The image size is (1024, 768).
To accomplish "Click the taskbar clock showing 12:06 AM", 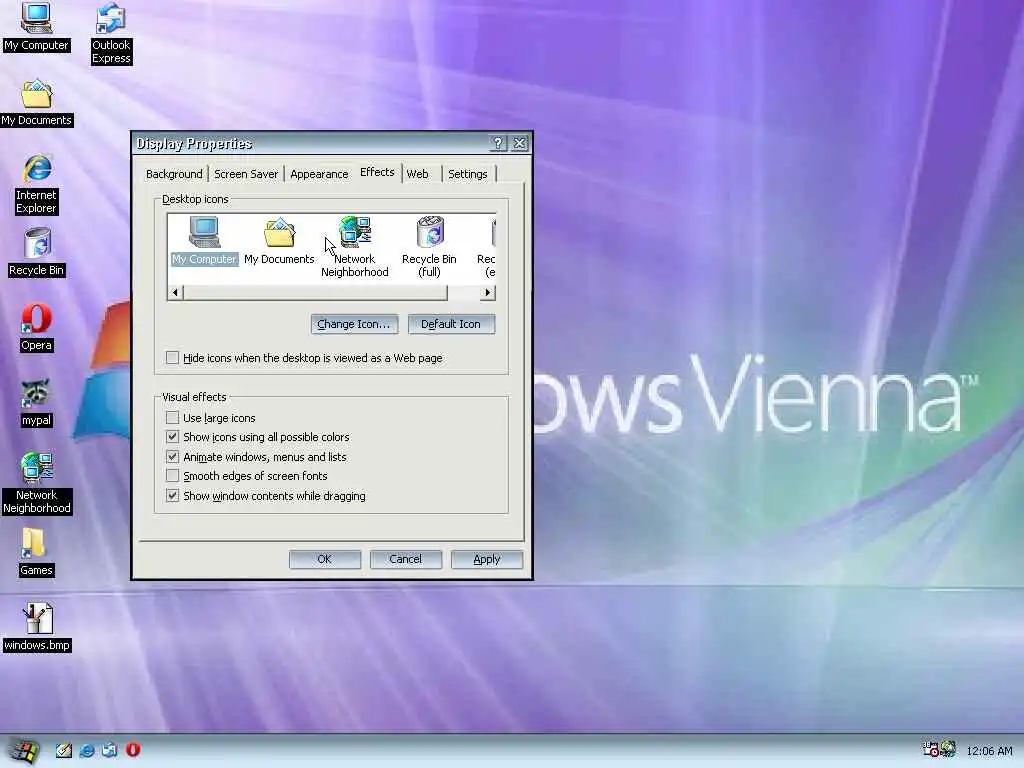I will [x=989, y=751].
